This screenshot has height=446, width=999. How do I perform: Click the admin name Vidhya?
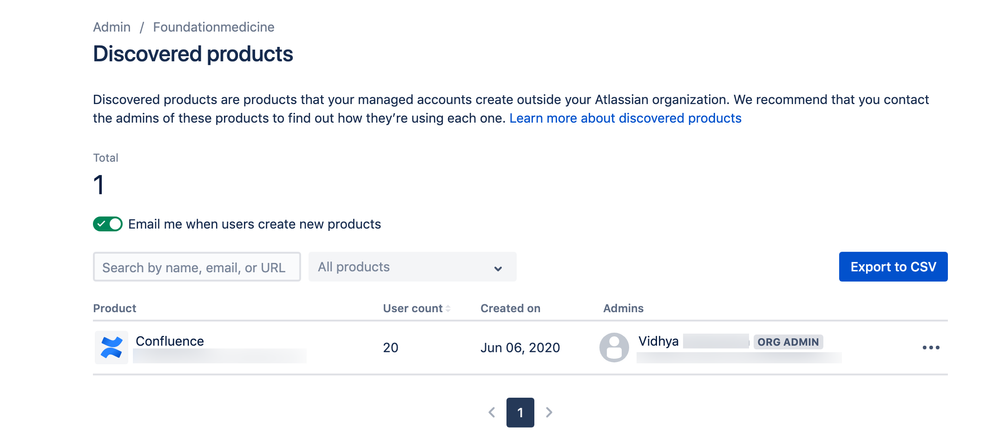pyautogui.click(x=659, y=341)
